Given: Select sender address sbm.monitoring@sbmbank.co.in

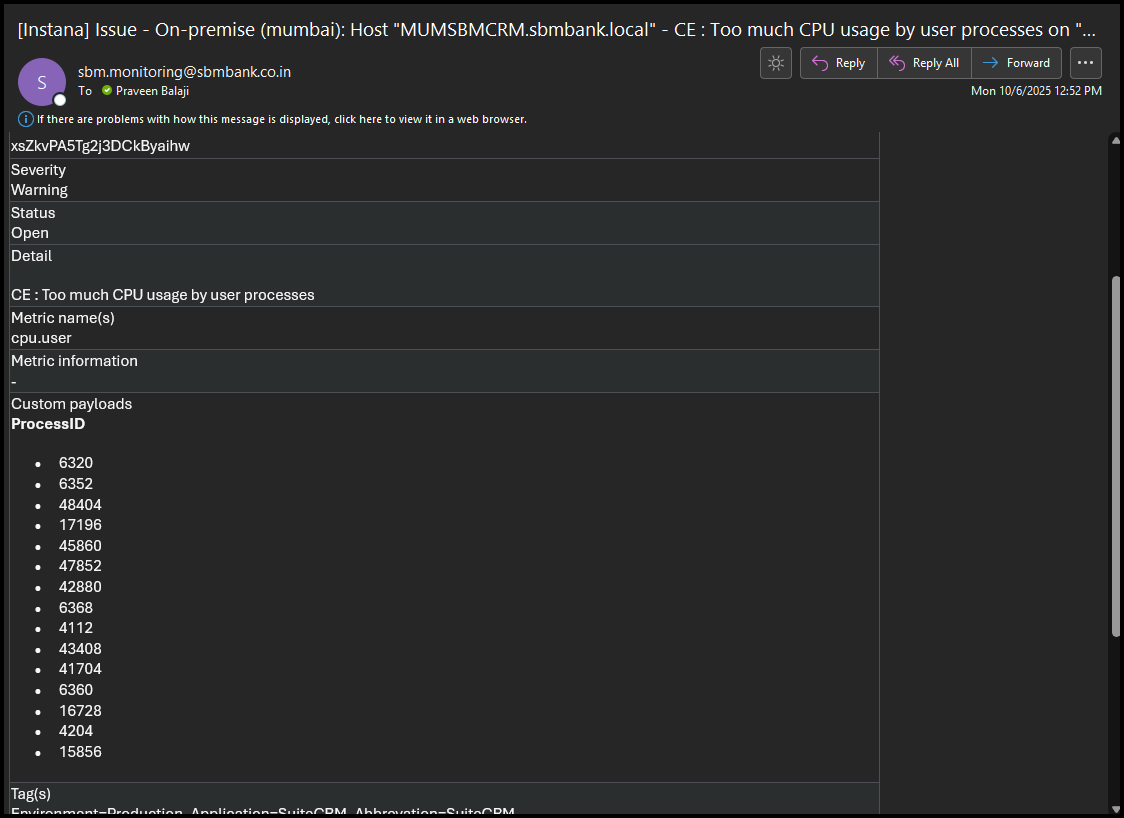Looking at the screenshot, I should point(184,72).
